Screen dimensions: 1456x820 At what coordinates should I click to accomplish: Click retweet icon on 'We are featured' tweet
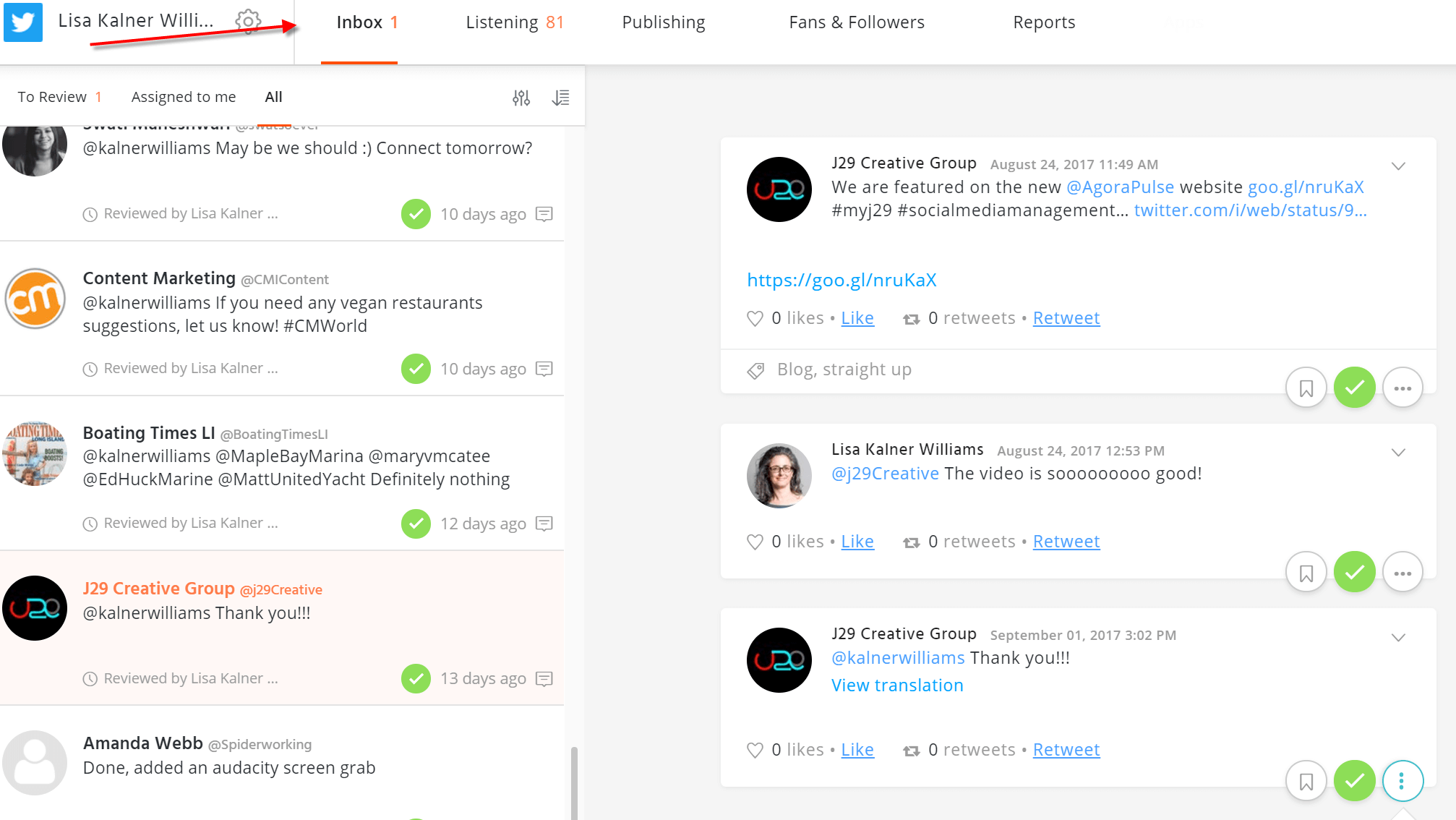click(x=912, y=319)
